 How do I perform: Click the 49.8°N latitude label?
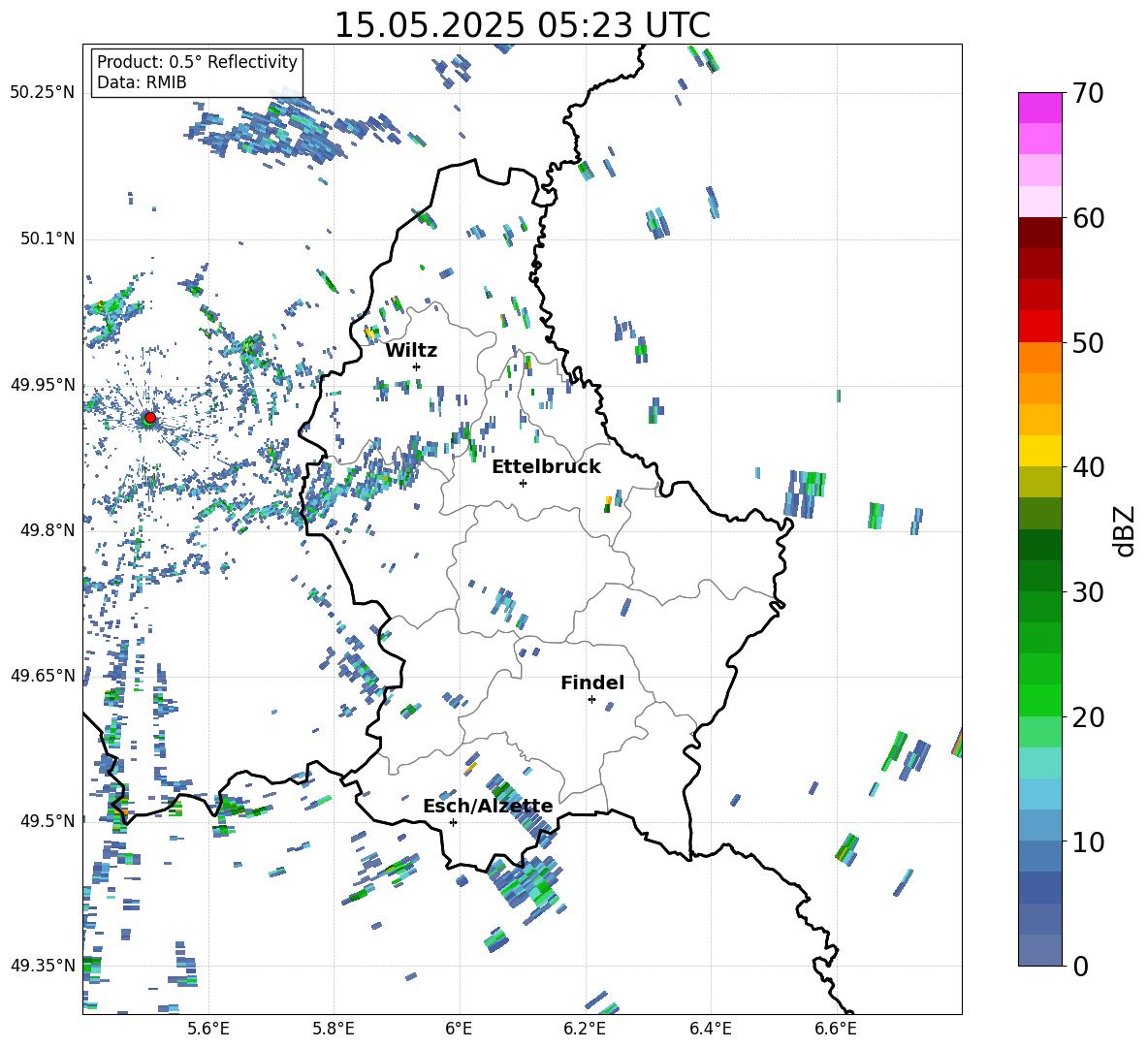[x=48, y=530]
